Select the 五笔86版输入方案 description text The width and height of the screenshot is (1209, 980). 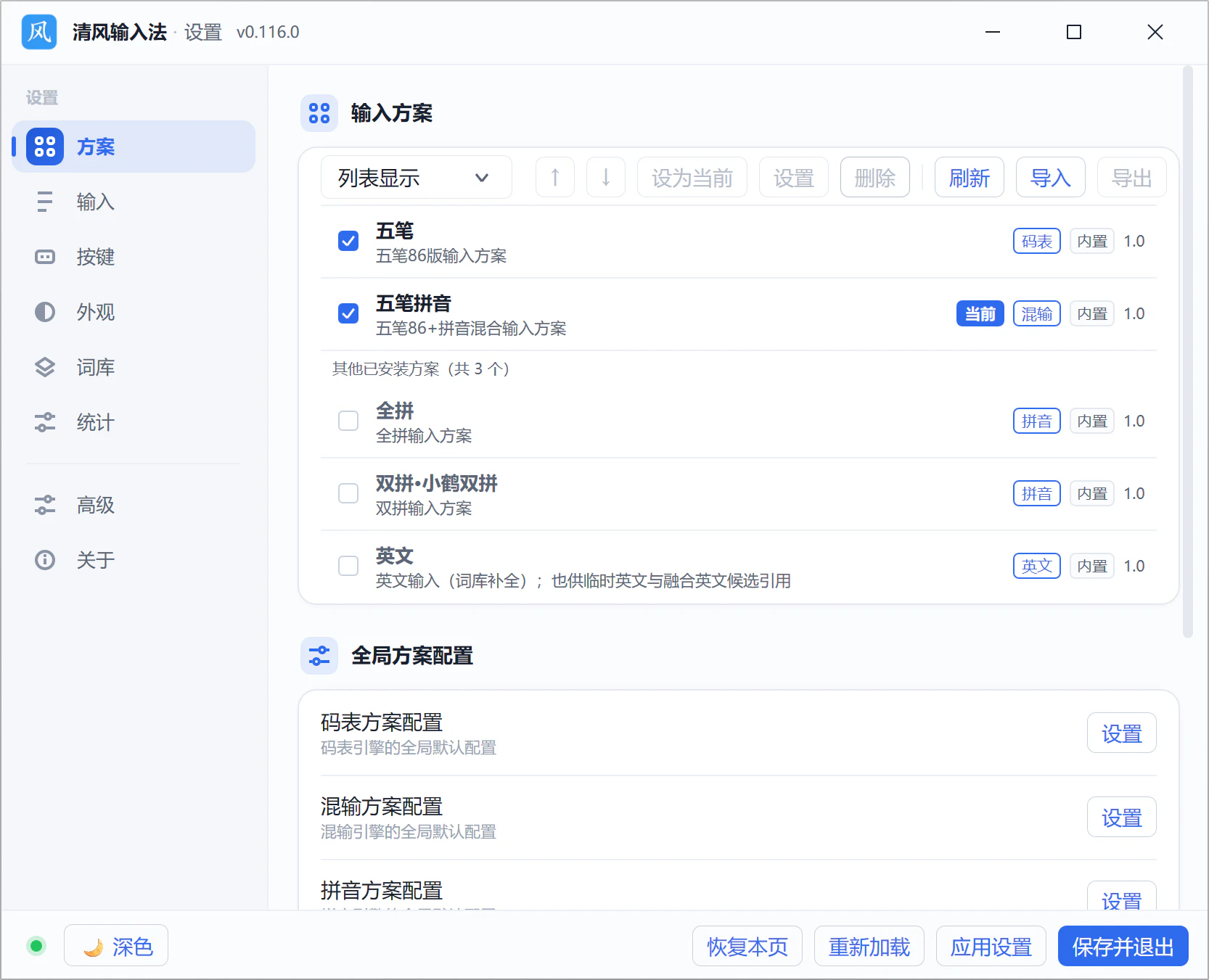point(441,256)
